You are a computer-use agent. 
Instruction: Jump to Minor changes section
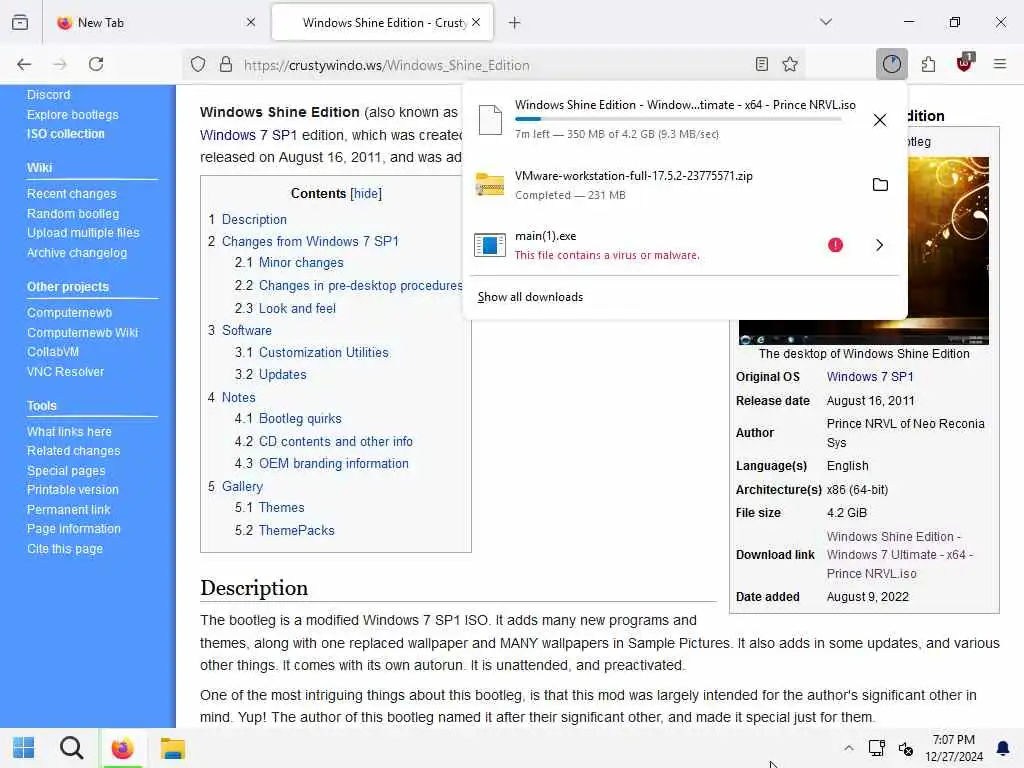(301, 263)
